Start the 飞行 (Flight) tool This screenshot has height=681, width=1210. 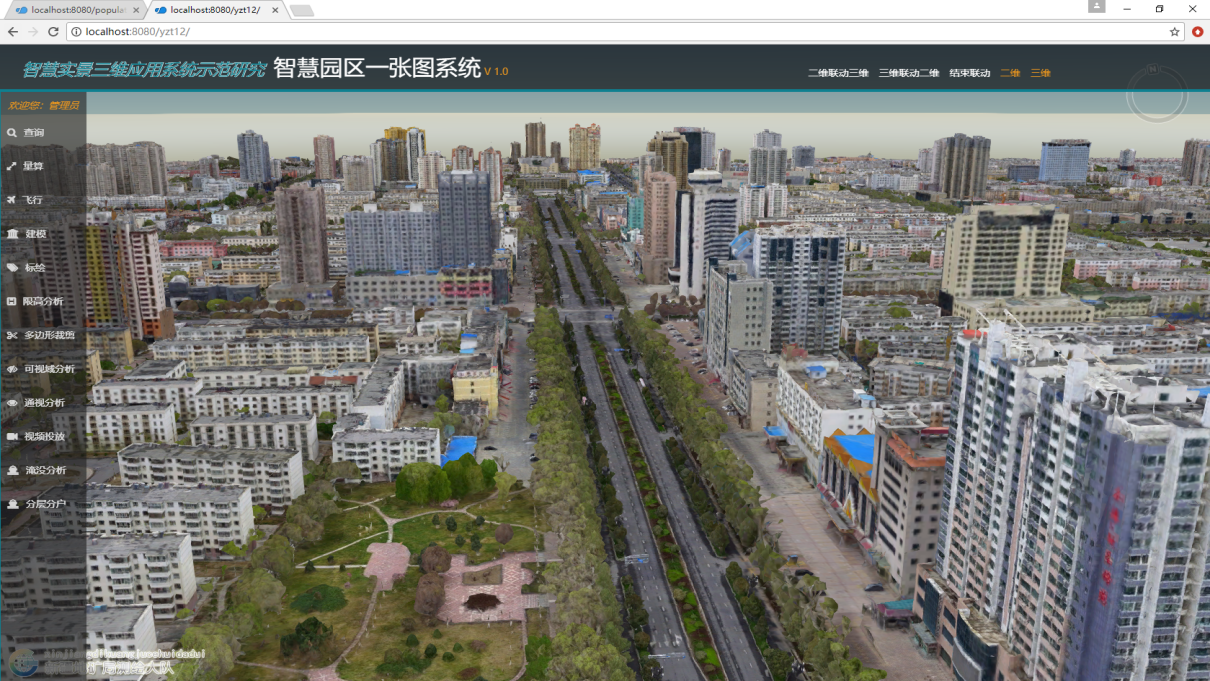30,200
